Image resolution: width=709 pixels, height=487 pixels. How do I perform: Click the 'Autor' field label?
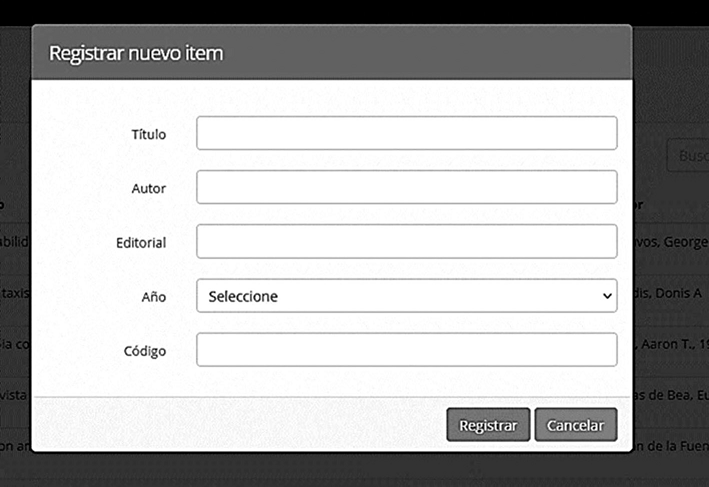(x=148, y=188)
